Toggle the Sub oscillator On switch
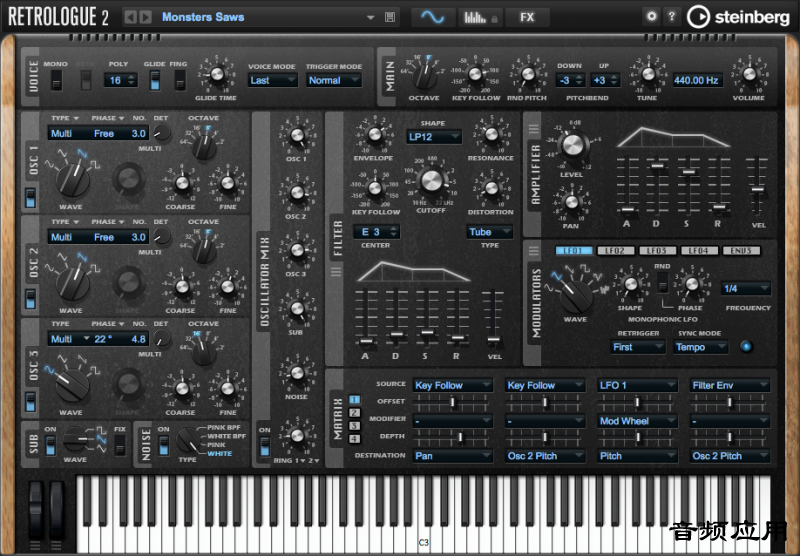The width and height of the screenshot is (800, 556). (x=50, y=446)
